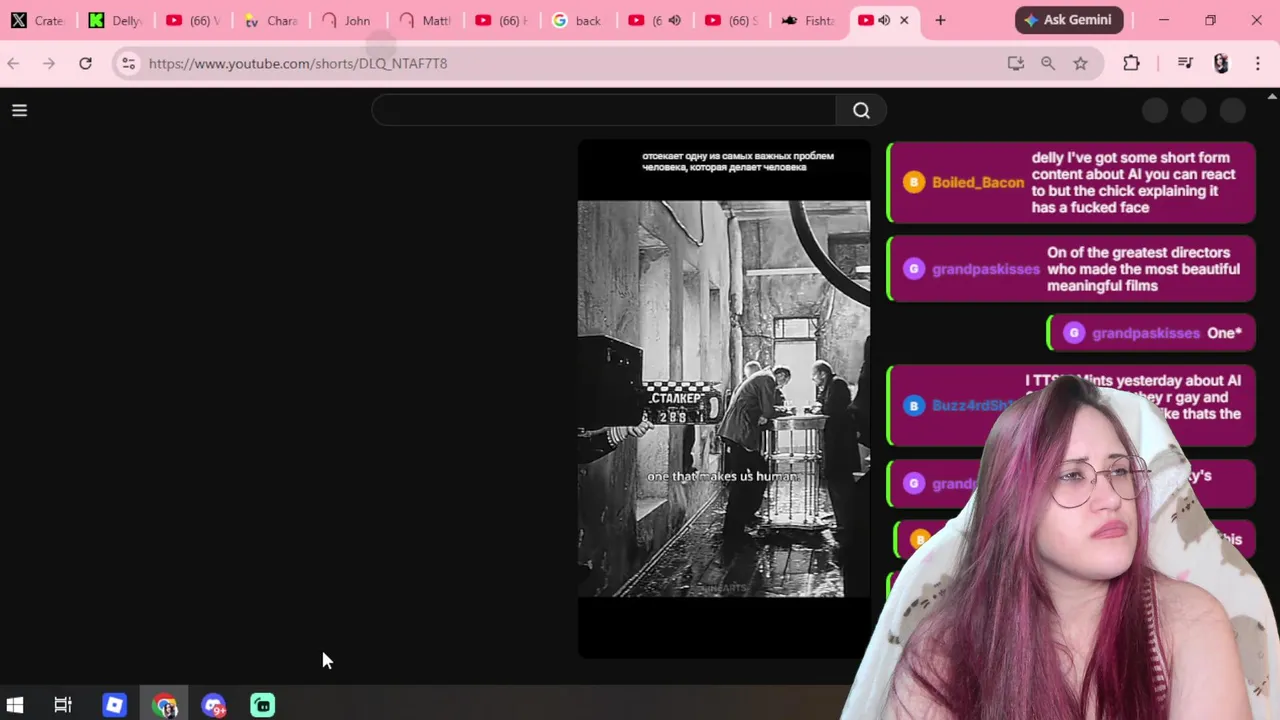Screen dimensions: 1280x720
Task: Open Task View in the taskbar
Action: (63, 705)
